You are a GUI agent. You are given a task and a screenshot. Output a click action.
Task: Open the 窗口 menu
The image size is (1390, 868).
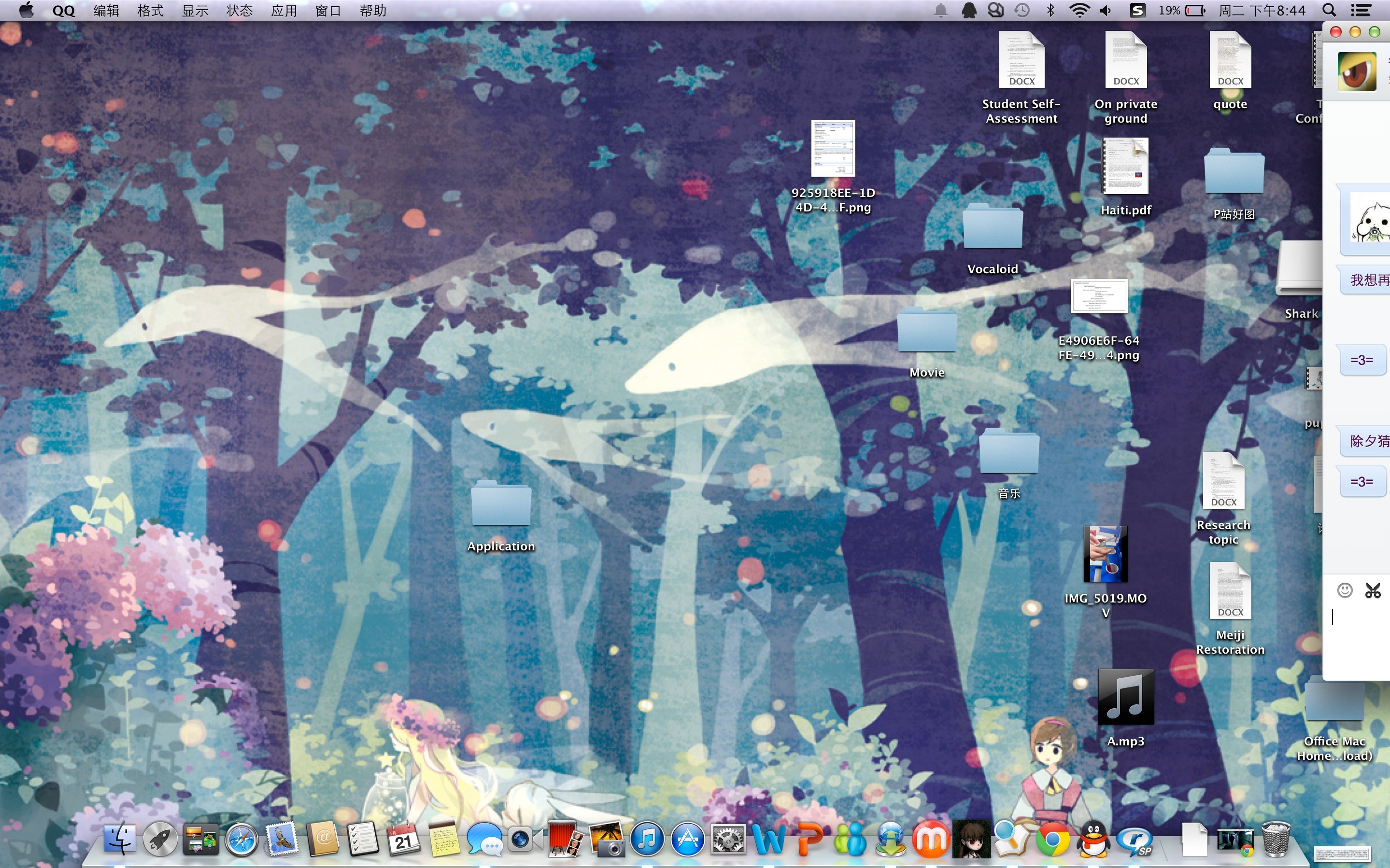pos(328,10)
